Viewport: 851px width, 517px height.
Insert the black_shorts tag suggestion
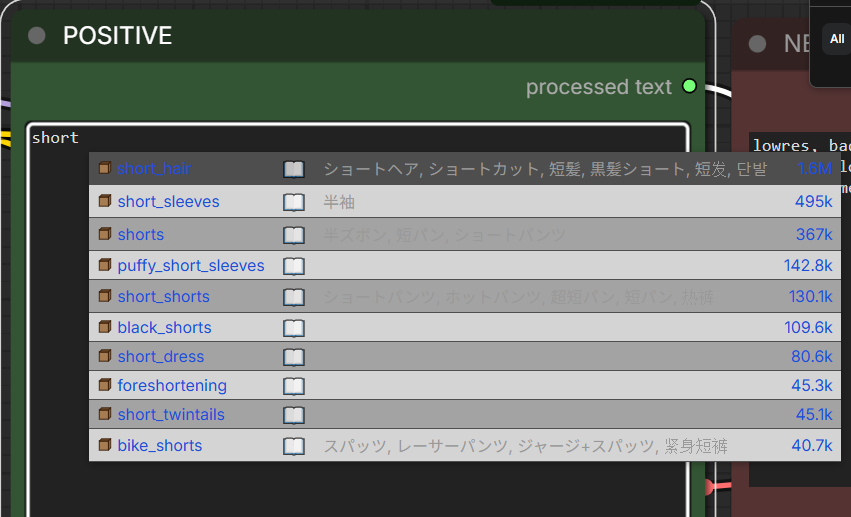[465, 327]
